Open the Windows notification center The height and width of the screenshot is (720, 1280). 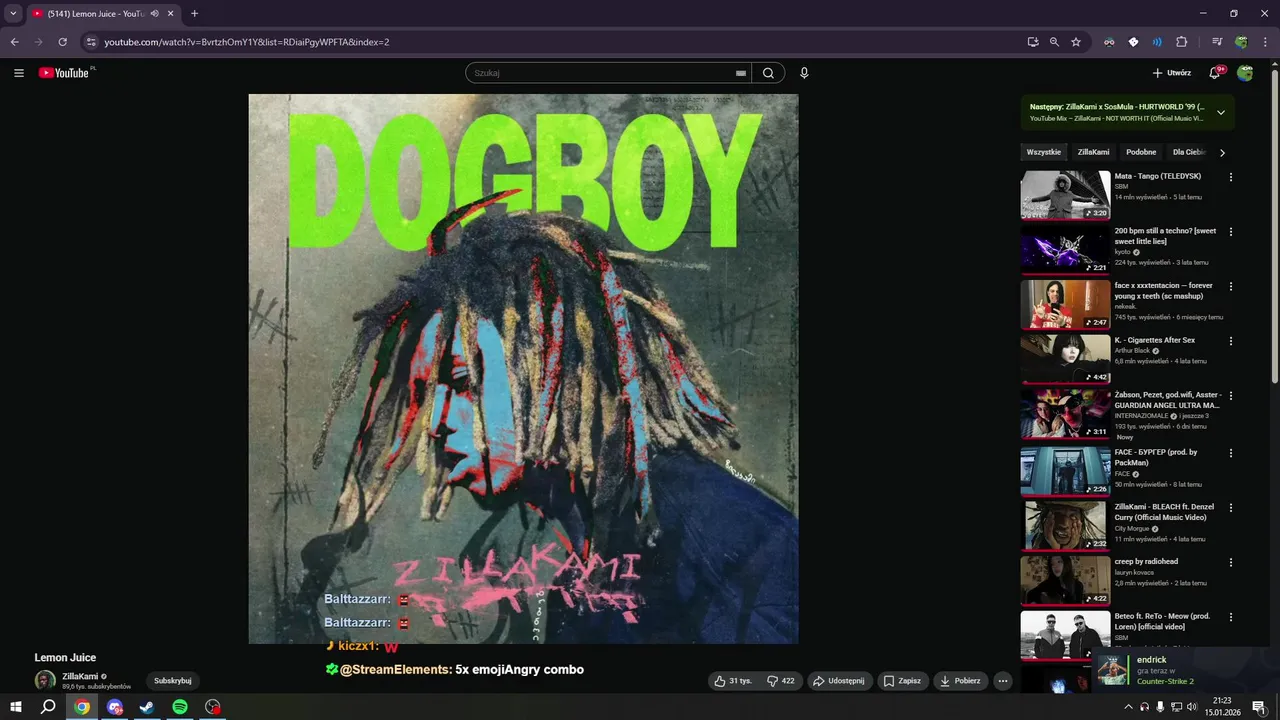tap(1259, 707)
